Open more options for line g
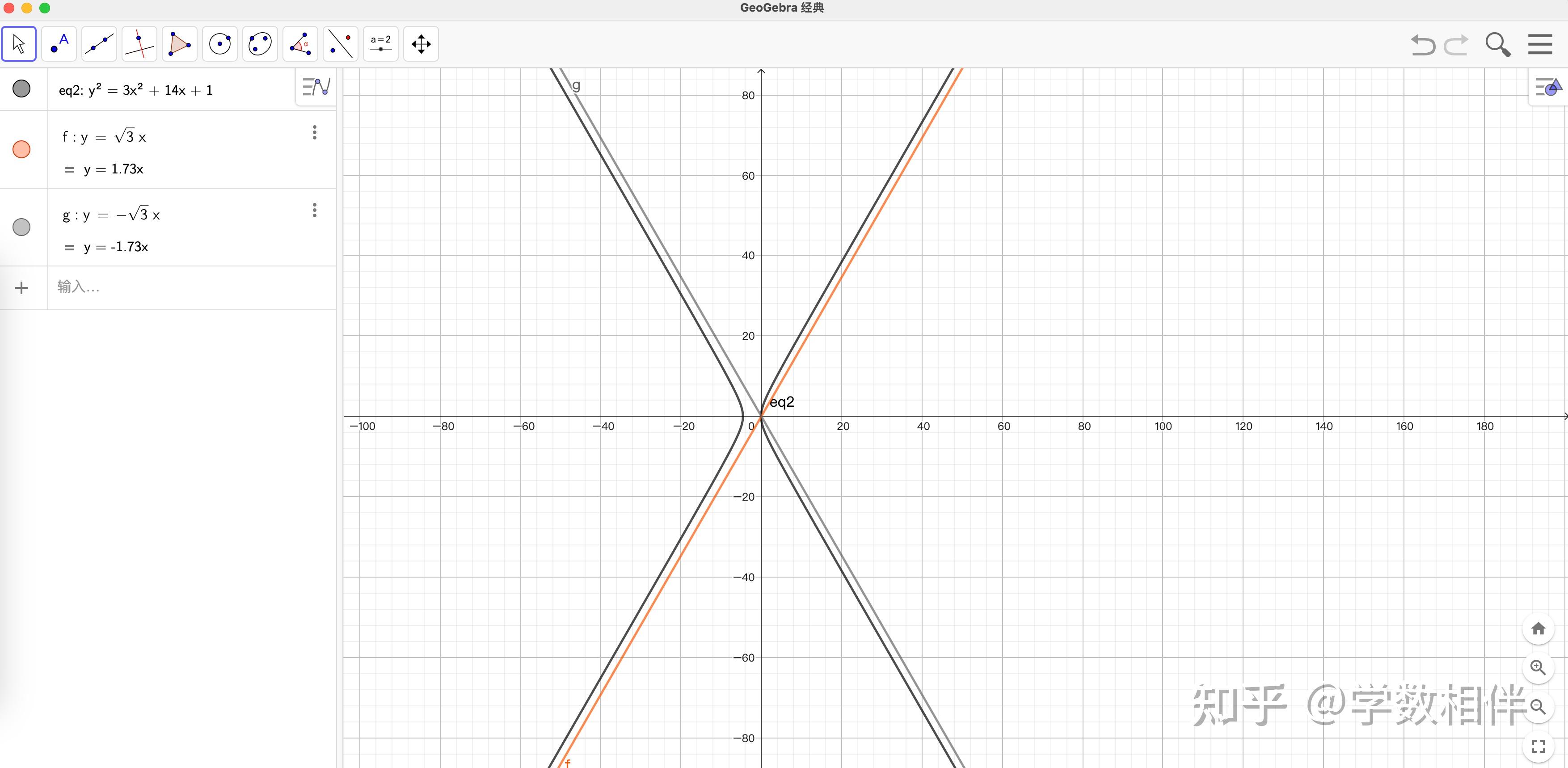1568x768 pixels. pos(315,211)
